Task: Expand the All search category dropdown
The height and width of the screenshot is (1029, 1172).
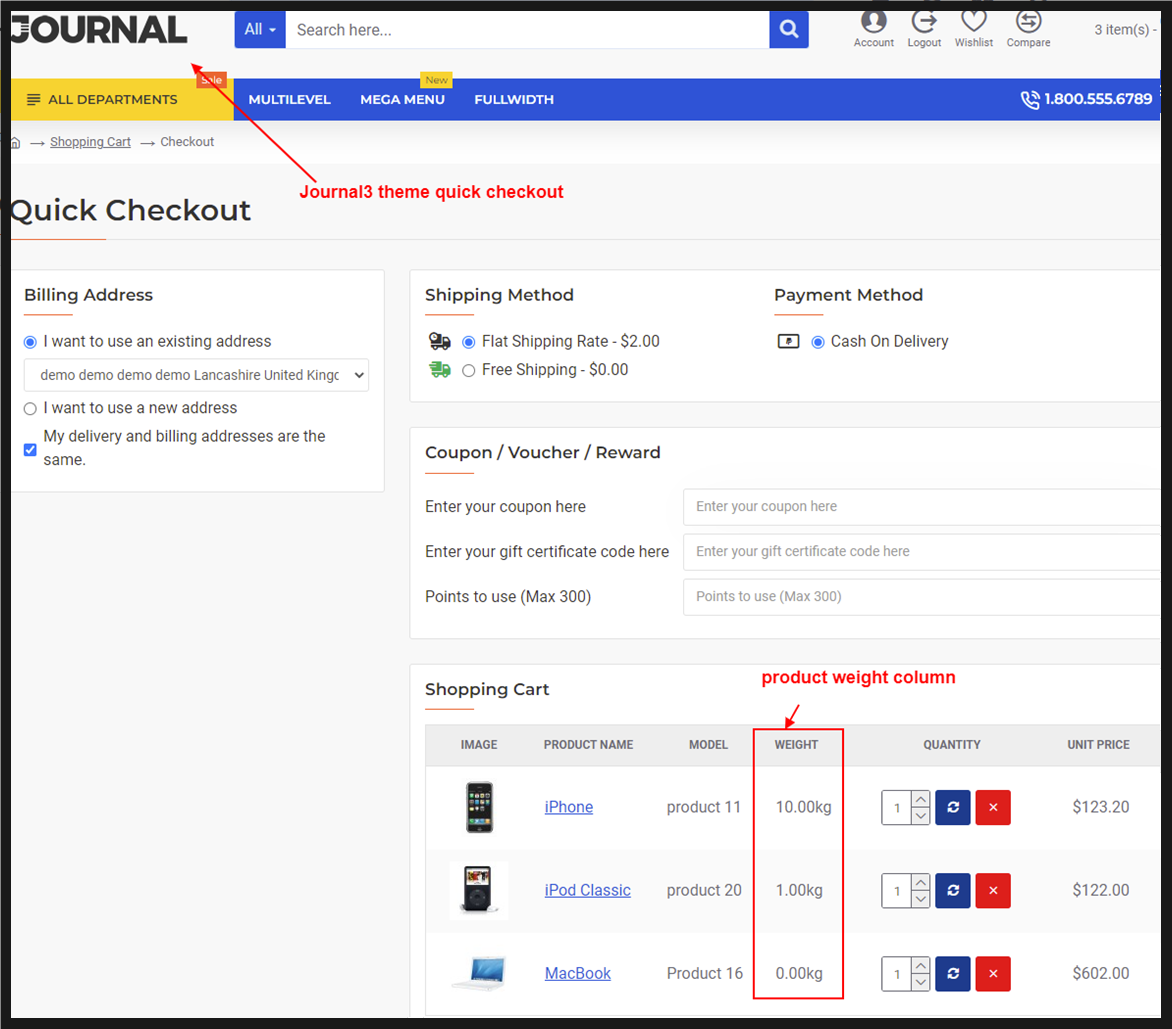Action: coord(260,30)
